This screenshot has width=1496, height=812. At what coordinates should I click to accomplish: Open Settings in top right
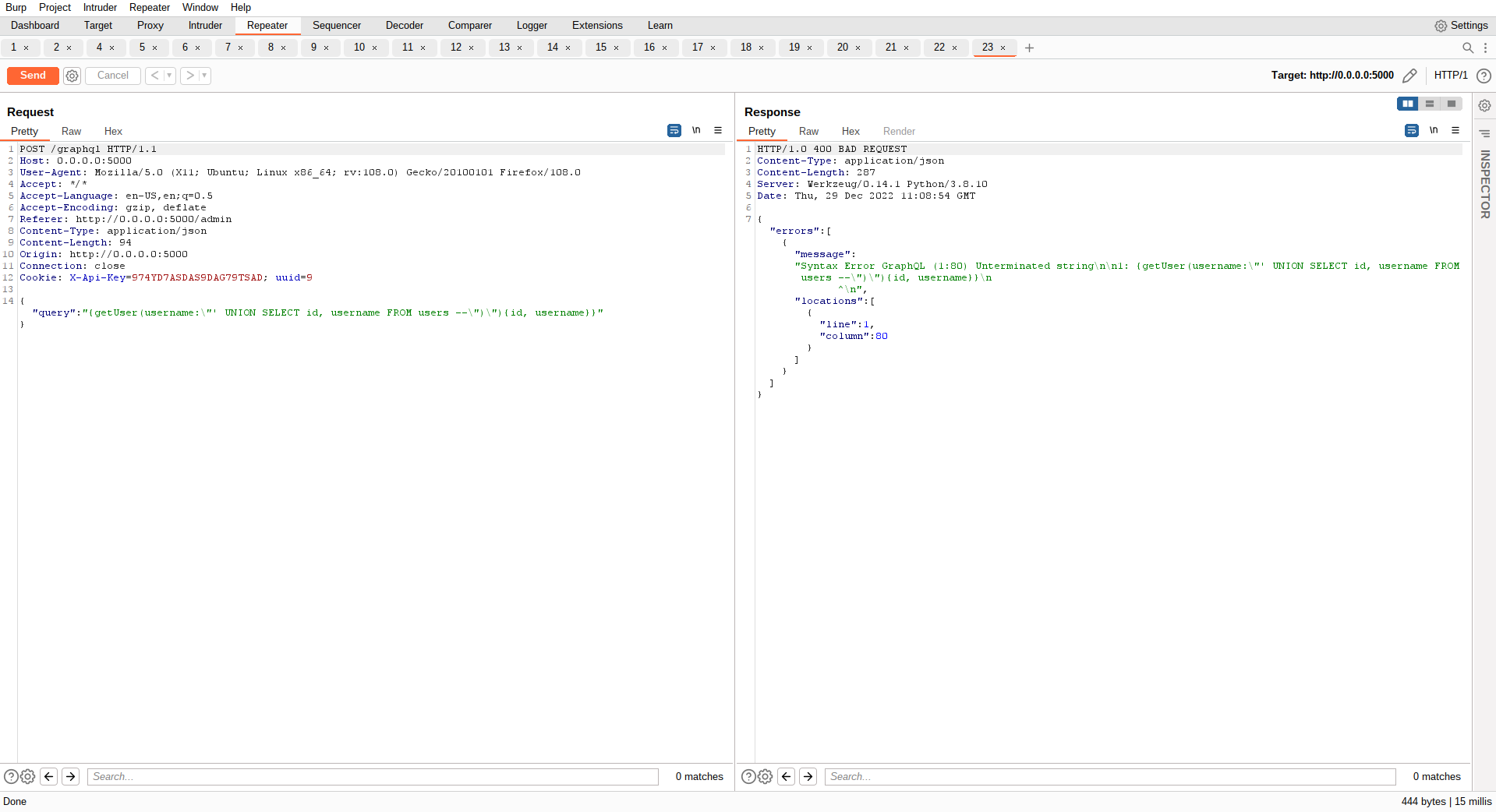point(1462,26)
